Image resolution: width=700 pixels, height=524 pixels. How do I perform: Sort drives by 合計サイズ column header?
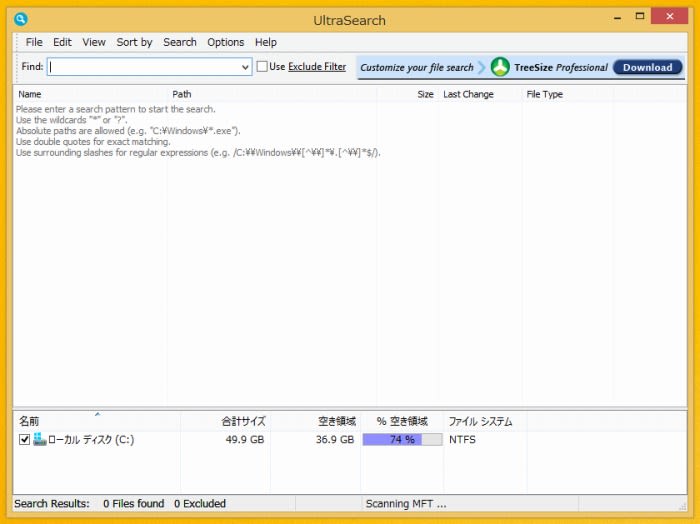(x=243, y=422)
